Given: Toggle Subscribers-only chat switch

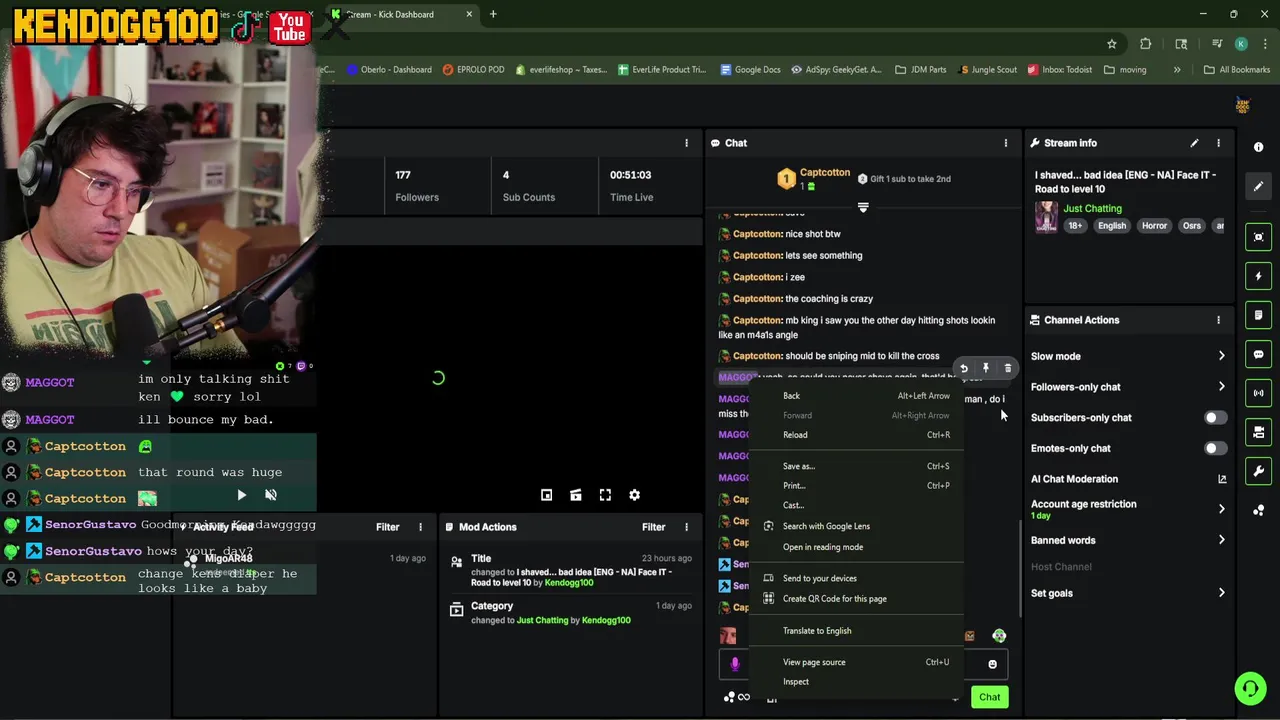Looking at the screenshot, I should (x=1215, y=418).
